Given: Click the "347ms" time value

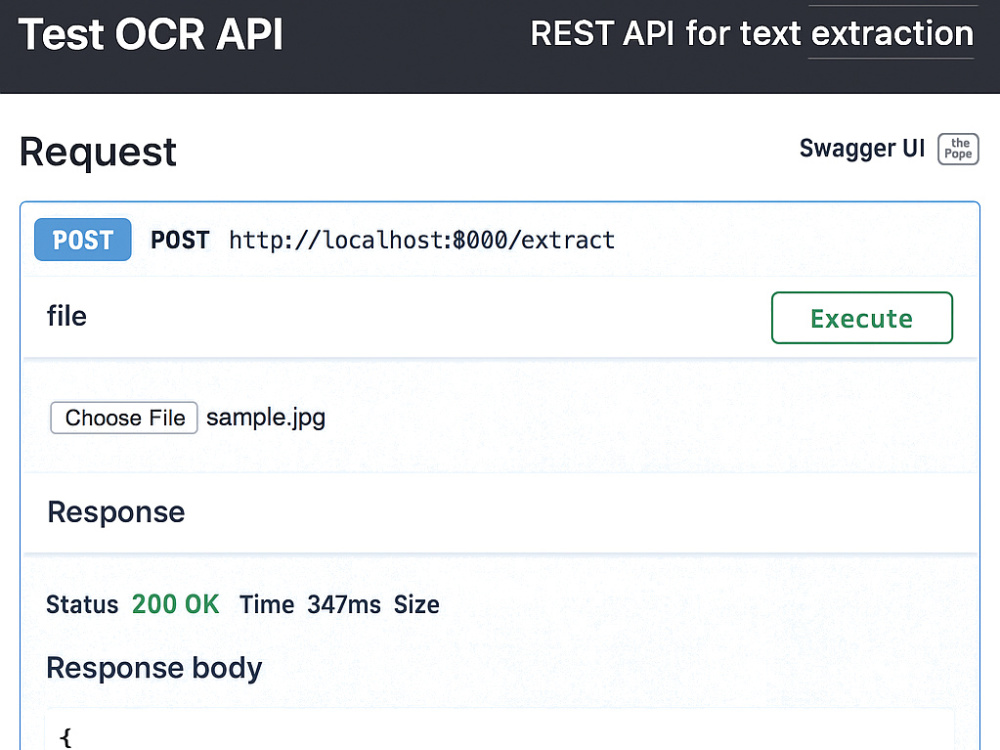Looking at the screenshot, I should click(344, 605).
